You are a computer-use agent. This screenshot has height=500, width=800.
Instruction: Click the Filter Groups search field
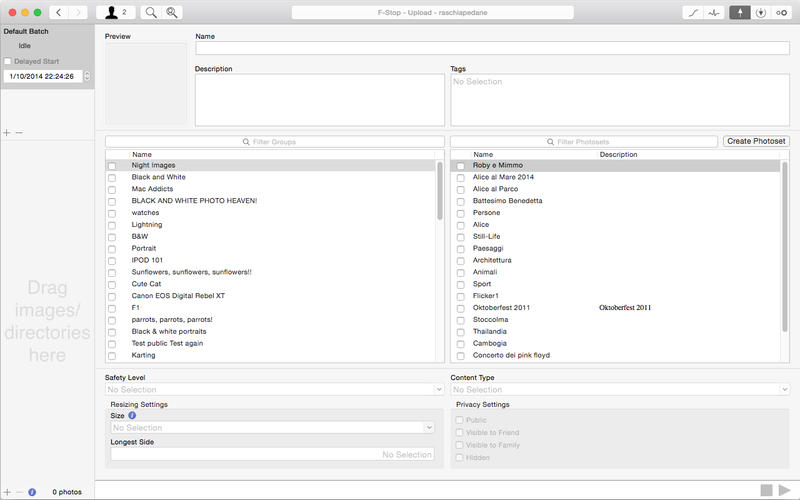click(x=274, y=142)
